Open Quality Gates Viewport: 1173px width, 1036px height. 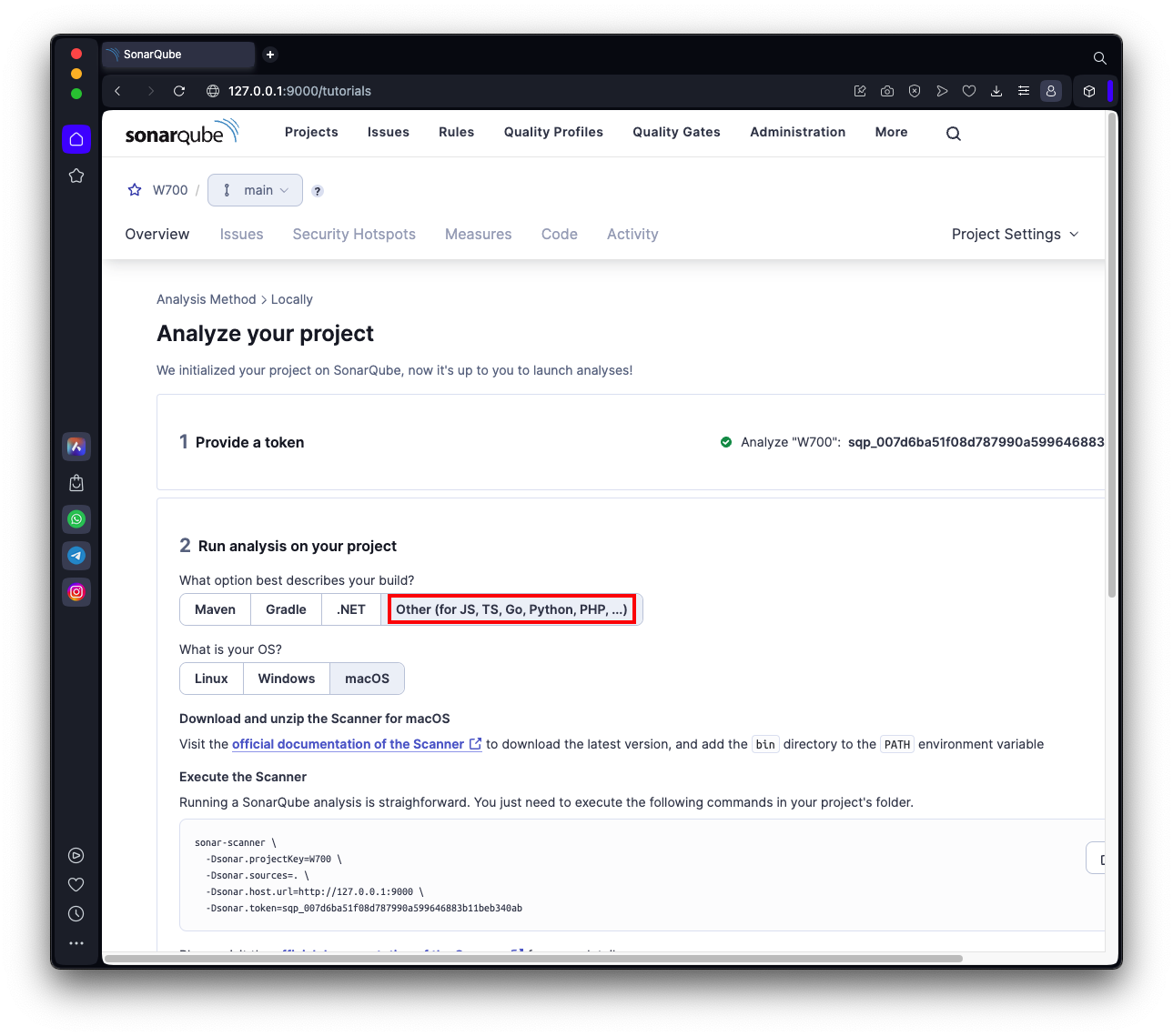pos(676,132)
